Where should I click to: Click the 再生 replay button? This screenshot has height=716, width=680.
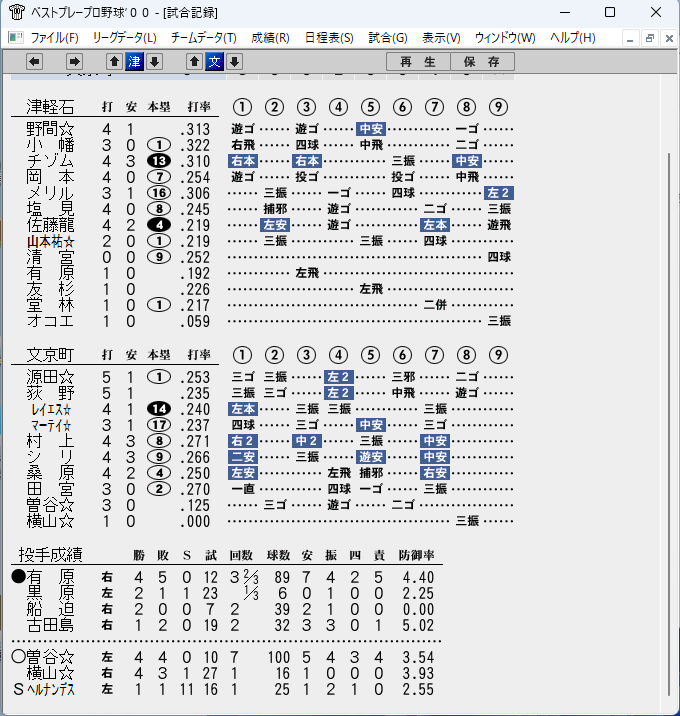point(418,62)
